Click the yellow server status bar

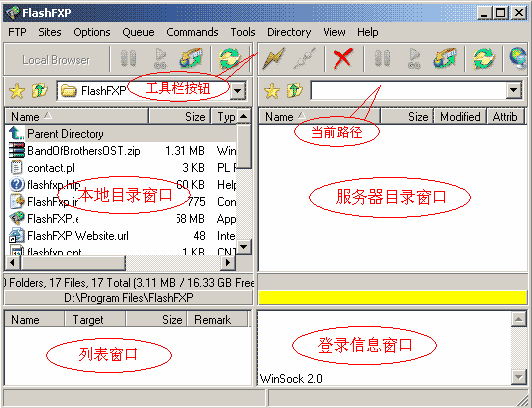[393, 297]
